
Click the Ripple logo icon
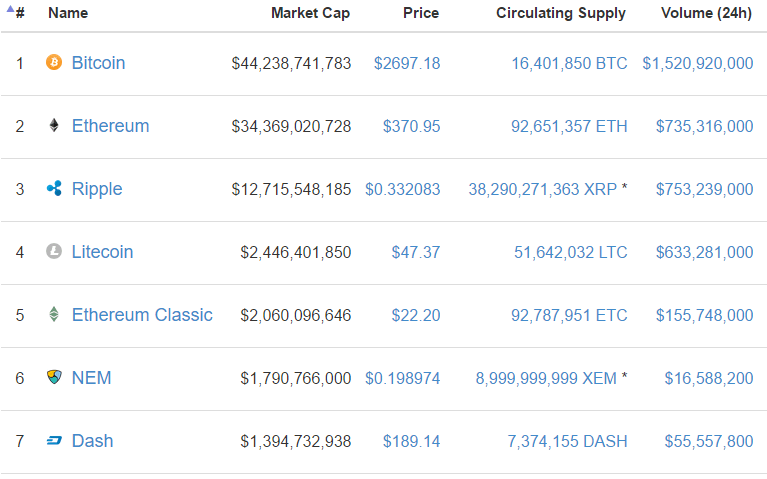[54, 189]
